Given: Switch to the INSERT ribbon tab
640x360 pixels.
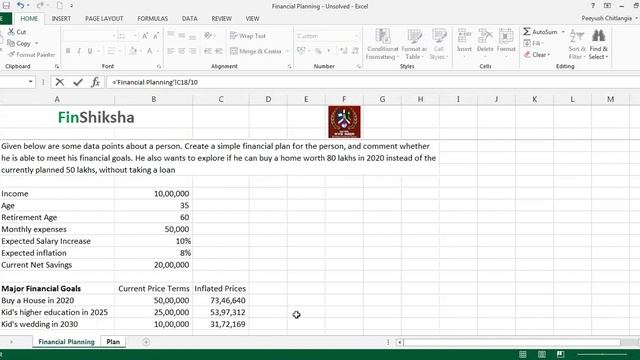Looking at the screenshot, I should (61, 18).
